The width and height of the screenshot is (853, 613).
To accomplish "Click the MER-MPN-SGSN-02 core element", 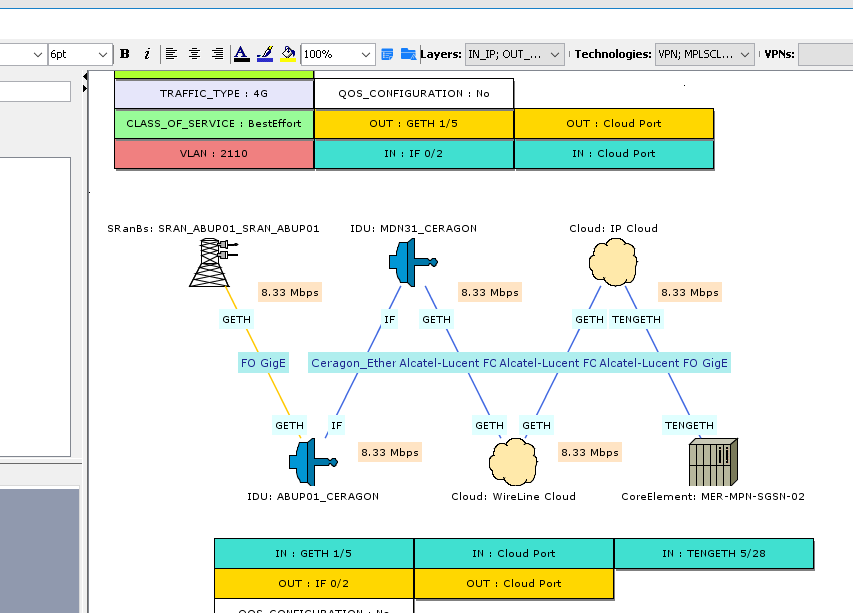I will point(712,462).
